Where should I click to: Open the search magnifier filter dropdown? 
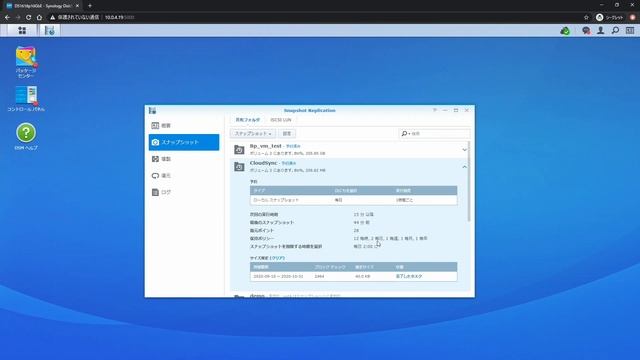pos(405,133)
